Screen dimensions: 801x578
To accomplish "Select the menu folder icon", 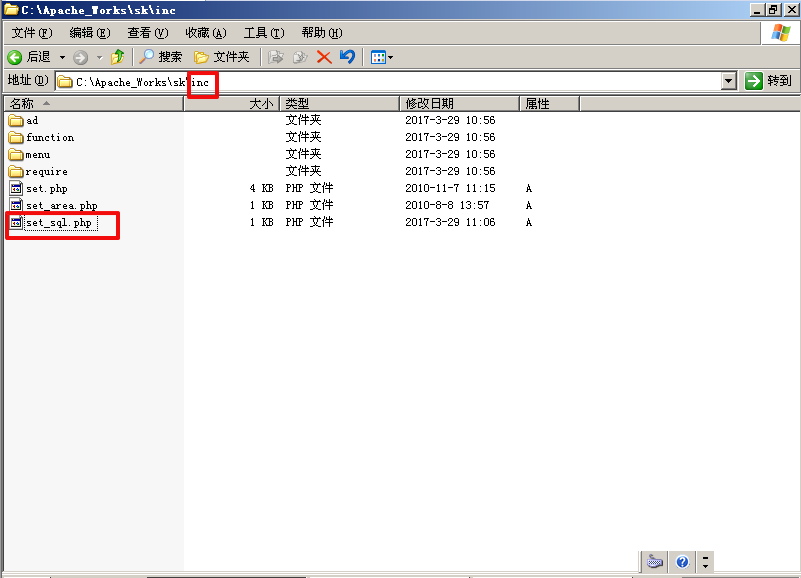I will coord(16,154).
